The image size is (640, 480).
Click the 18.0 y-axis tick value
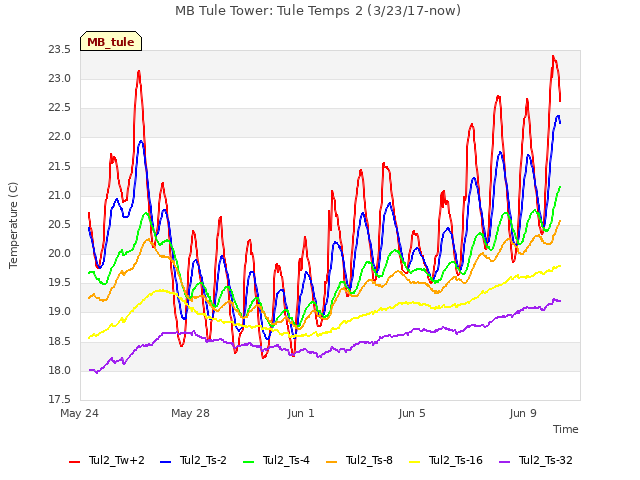[60, 371]
